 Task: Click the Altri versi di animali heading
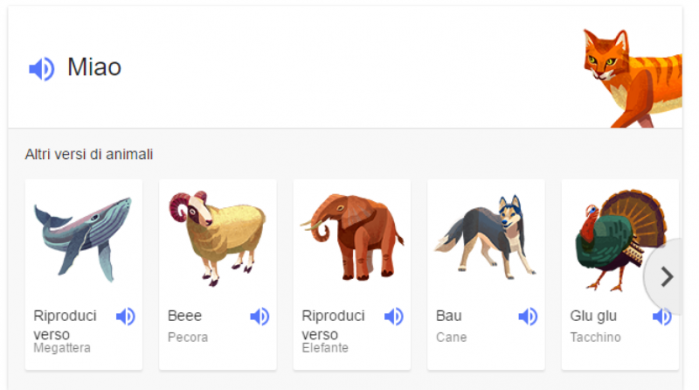pyautogui.click(x=89, y=154)
